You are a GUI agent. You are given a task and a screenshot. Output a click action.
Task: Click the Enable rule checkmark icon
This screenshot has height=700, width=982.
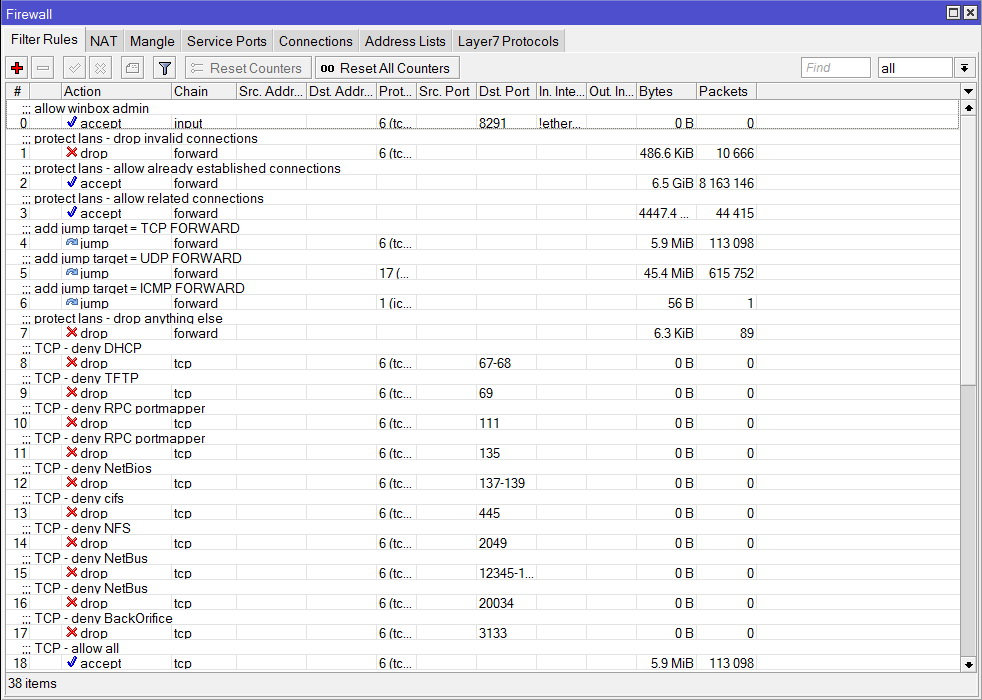pyautogui.click(x=75, y=68)
